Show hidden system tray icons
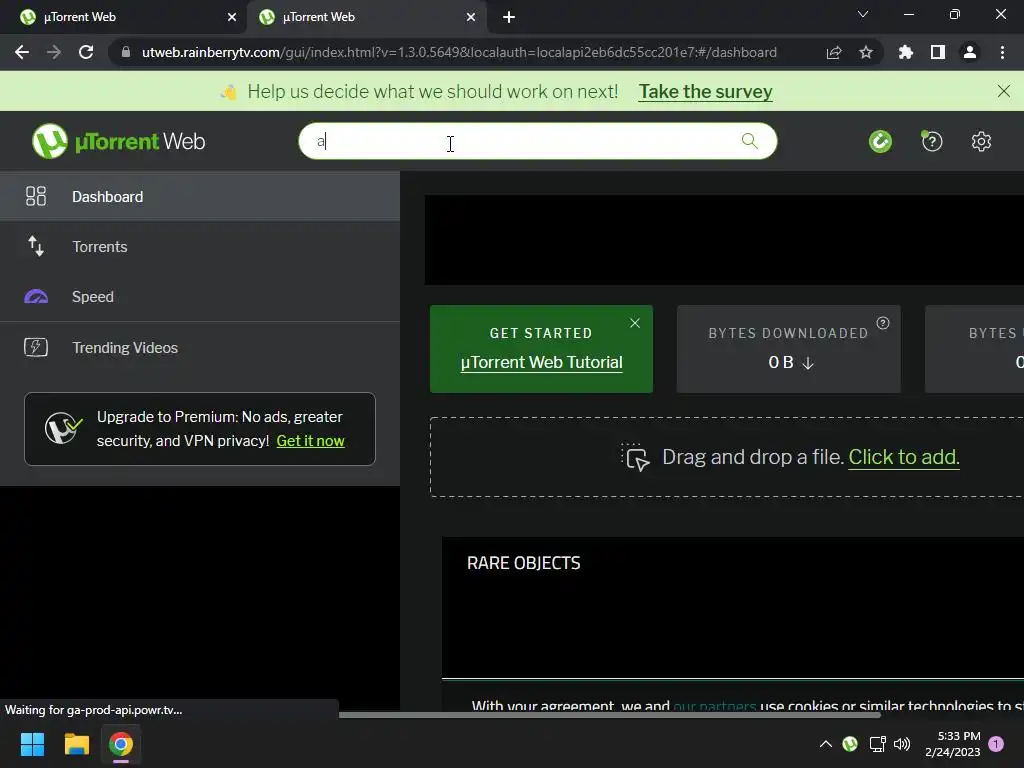Screen dimensions: 1024x768 (825, 744)
